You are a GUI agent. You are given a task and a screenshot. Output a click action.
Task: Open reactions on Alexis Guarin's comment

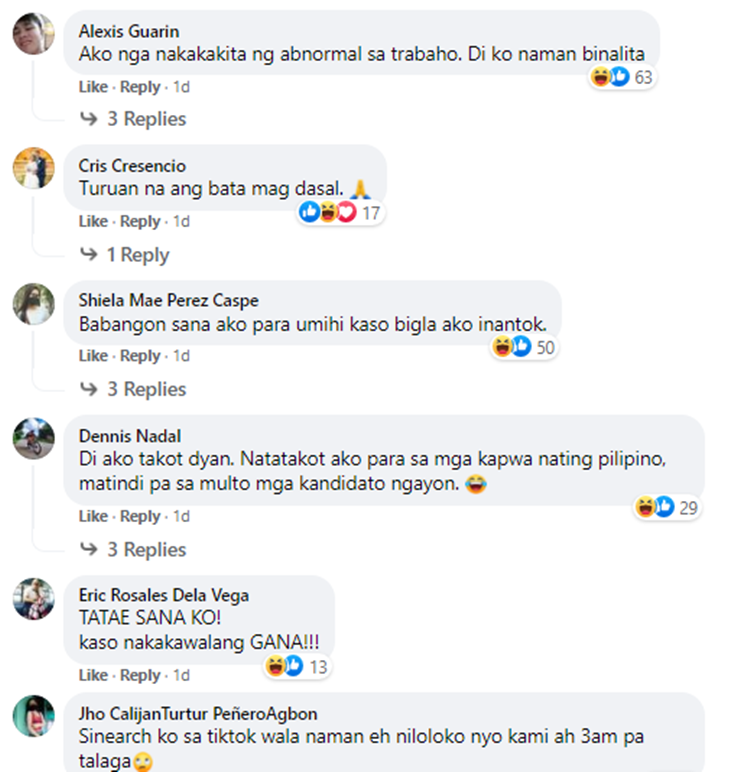pos(621,77)
